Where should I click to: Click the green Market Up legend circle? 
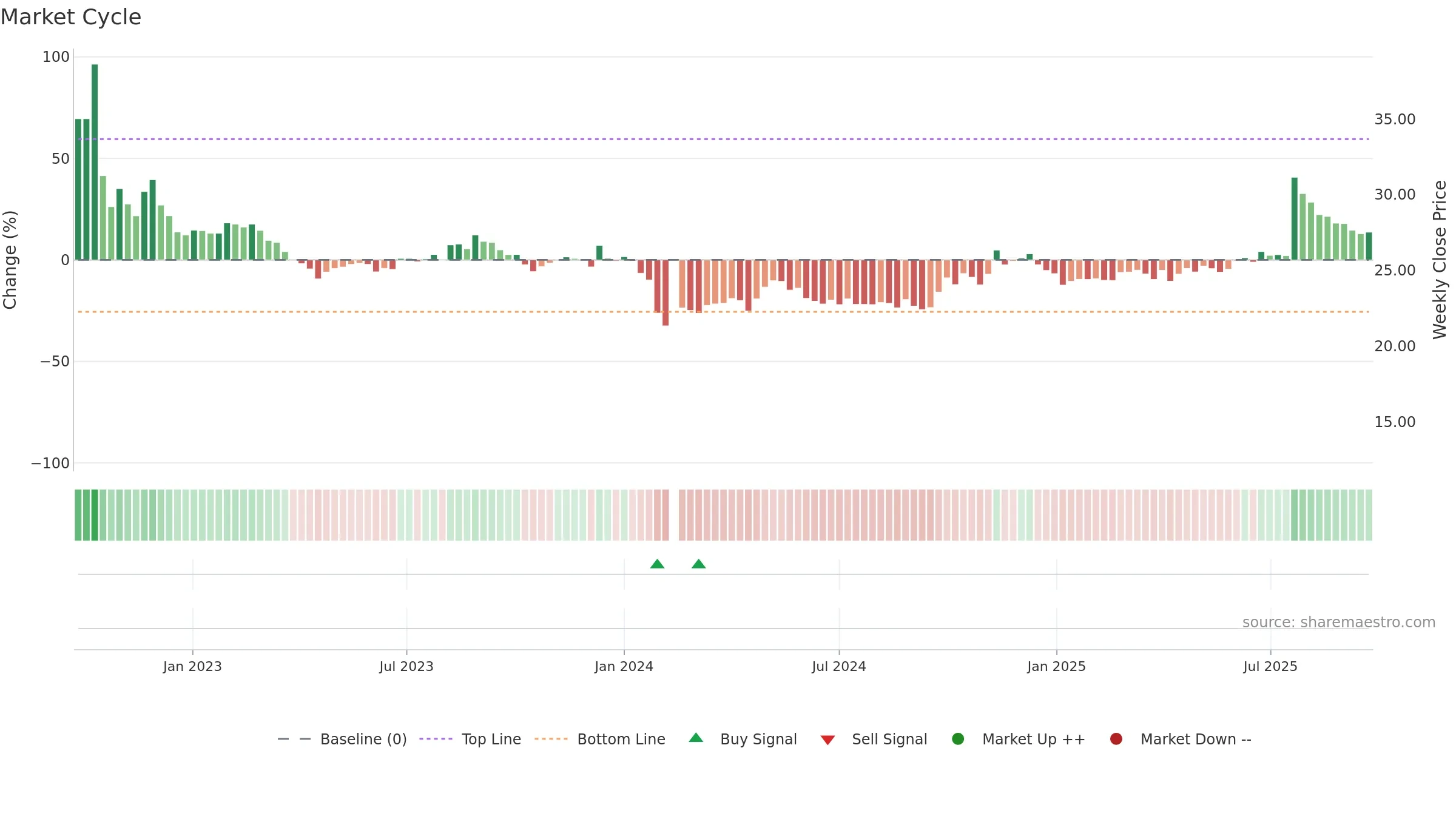pos(958,739)
